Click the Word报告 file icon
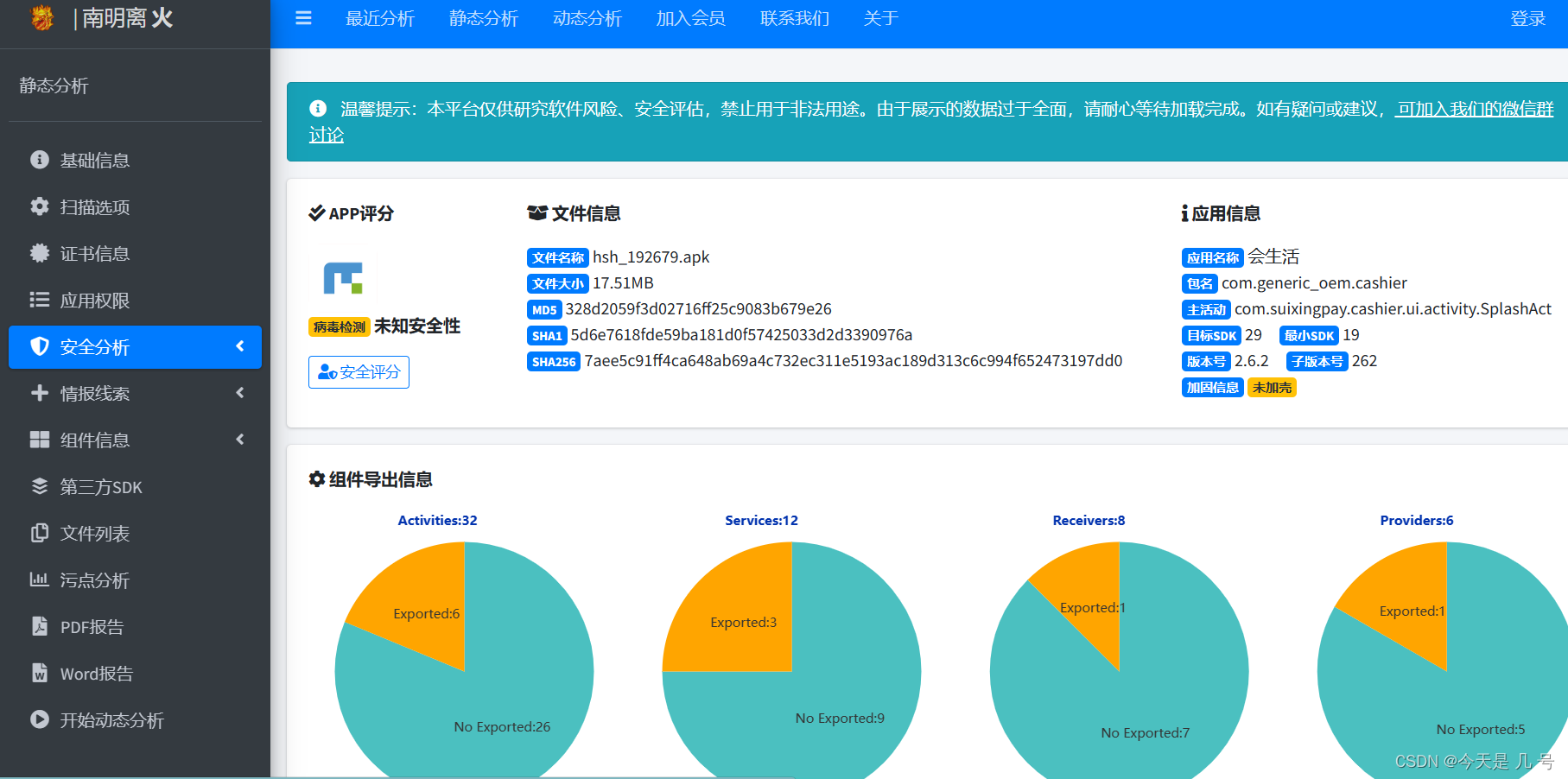The height and width of the screenshot is (779, 1568). point(40,673)
